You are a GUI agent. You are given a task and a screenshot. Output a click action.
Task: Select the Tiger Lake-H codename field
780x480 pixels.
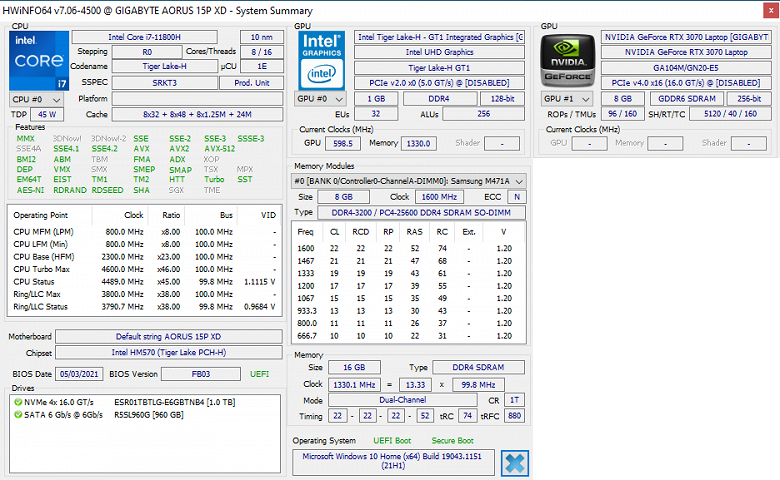[x=165, y=66]
